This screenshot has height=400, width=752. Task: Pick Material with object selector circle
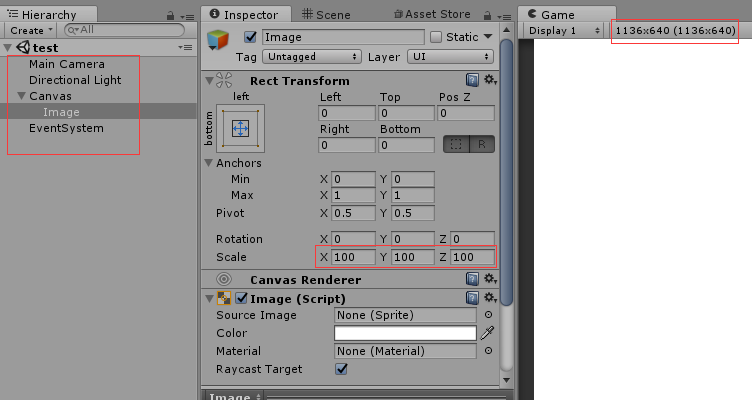(x=488, y=351)
